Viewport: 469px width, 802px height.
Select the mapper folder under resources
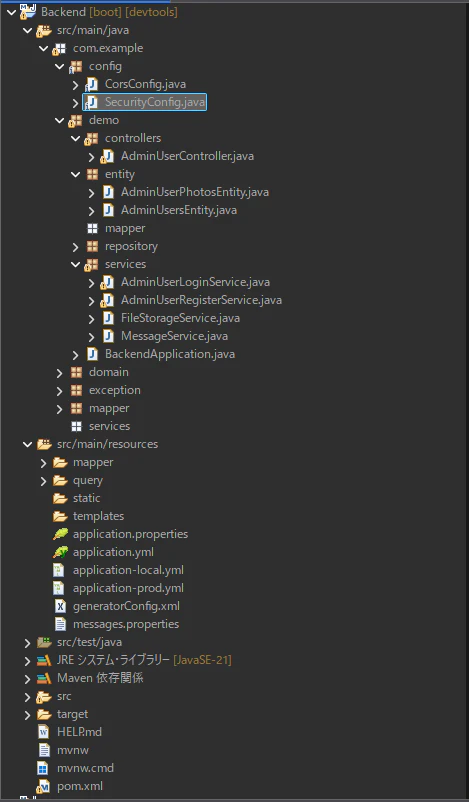coord(93,462)
